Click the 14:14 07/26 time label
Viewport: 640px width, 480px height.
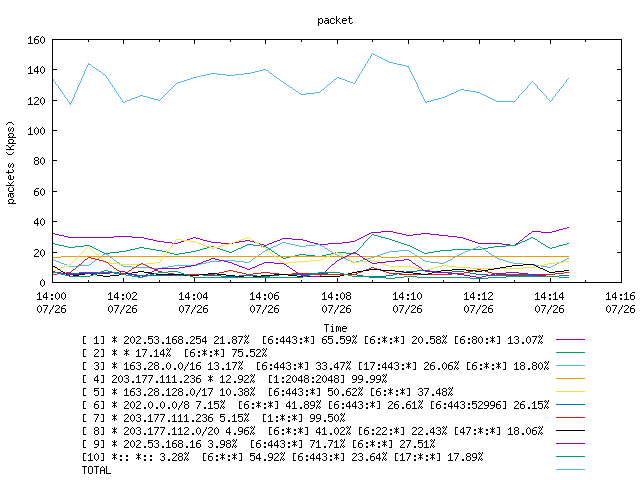(x=549, y=302)
